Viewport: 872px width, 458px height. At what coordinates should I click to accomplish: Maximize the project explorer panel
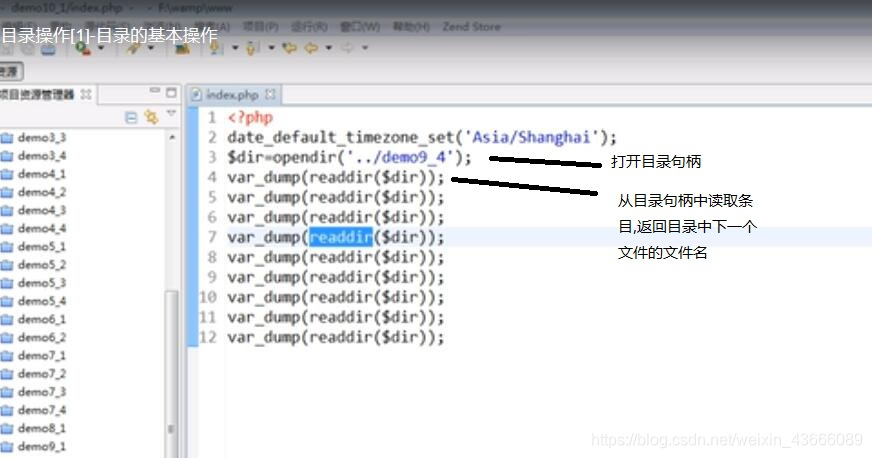(171, 93)
